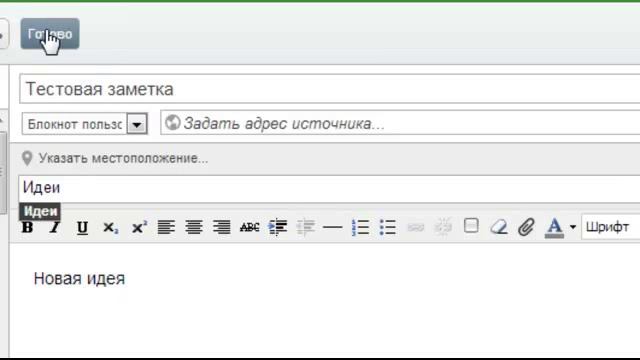Insert horizontal rule line
Screen dimensions: 640x360
333,227
